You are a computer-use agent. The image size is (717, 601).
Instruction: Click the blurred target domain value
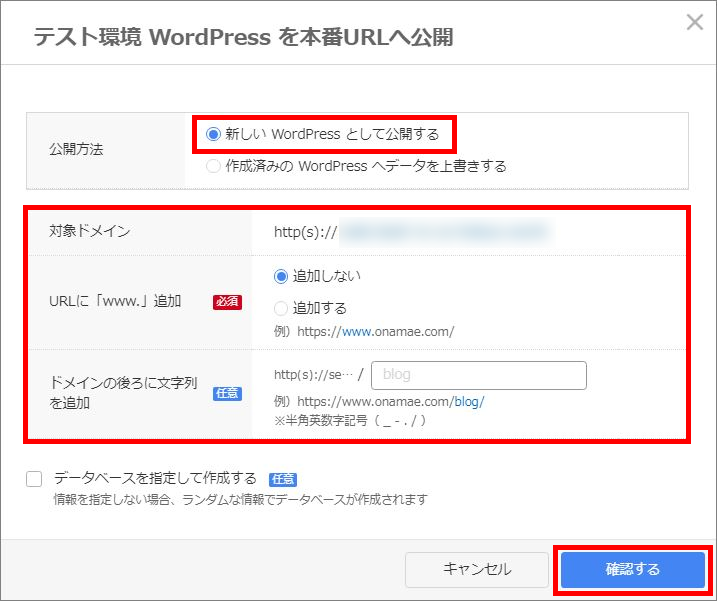[x=446, y=232]
